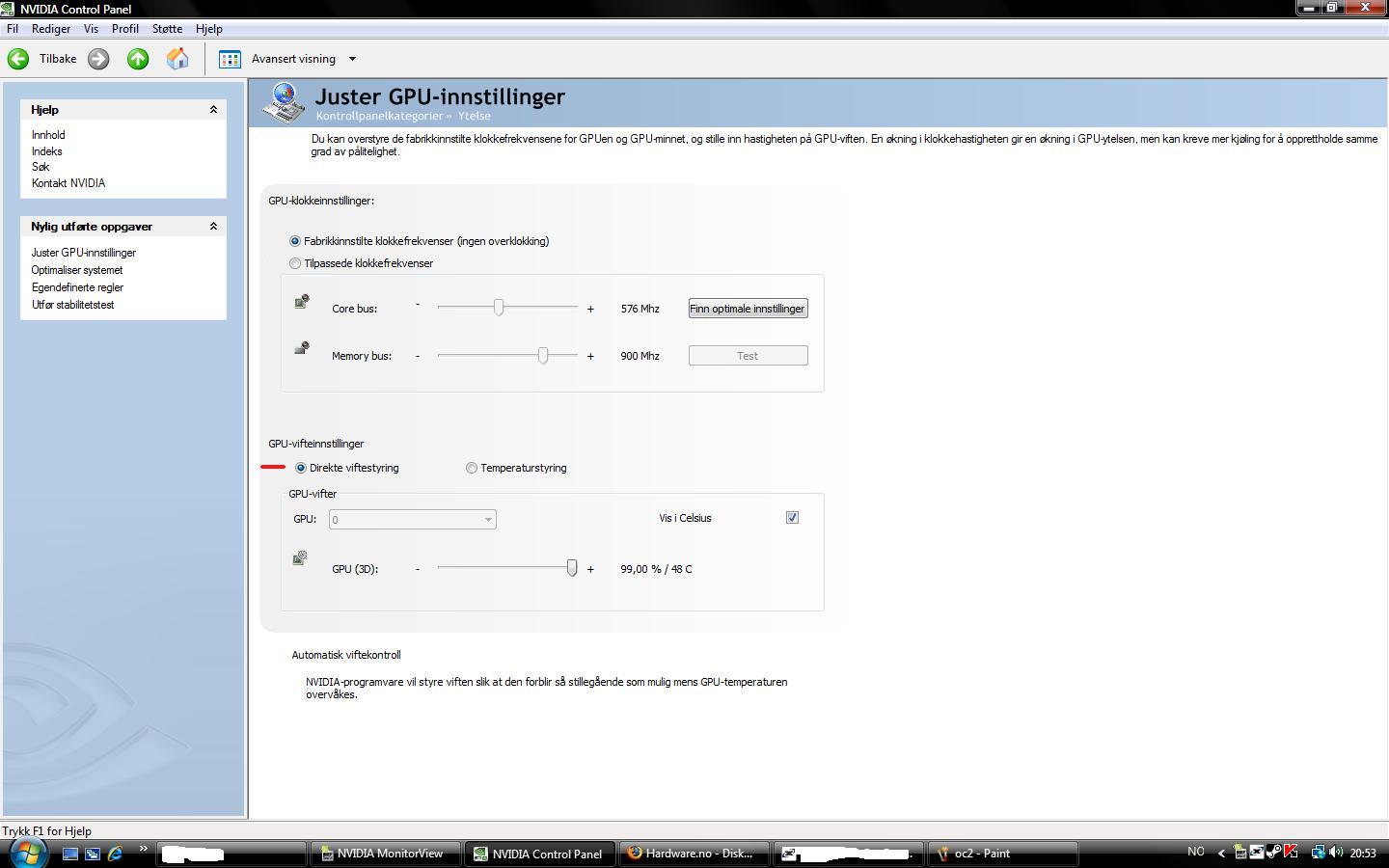The width and height of the screenshot is (1389, 868).
Task: Click Kontakt NVIDIA link
Action: click(x=68, y=183)
